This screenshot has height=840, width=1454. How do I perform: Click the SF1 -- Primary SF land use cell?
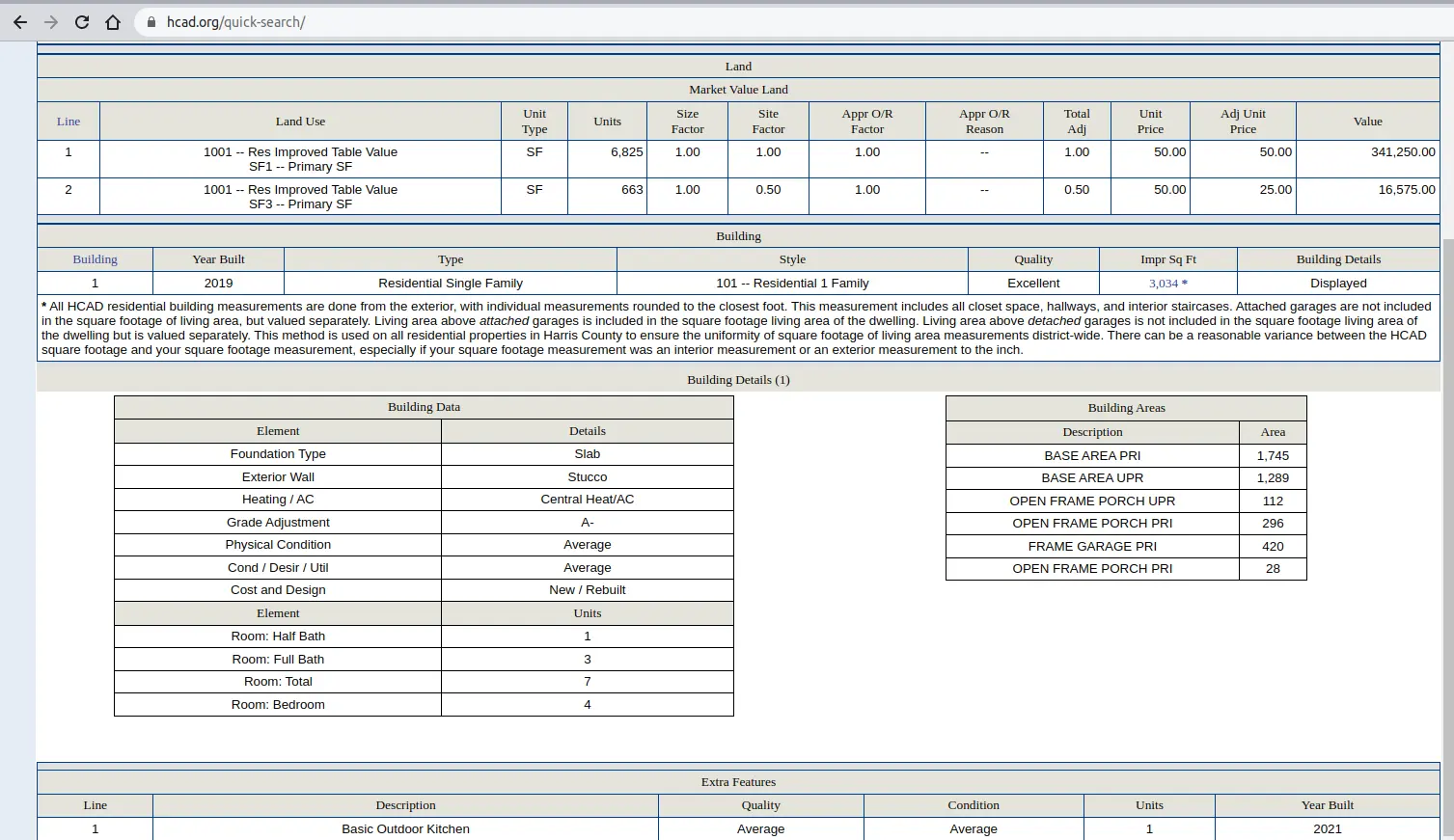[300, 159]
